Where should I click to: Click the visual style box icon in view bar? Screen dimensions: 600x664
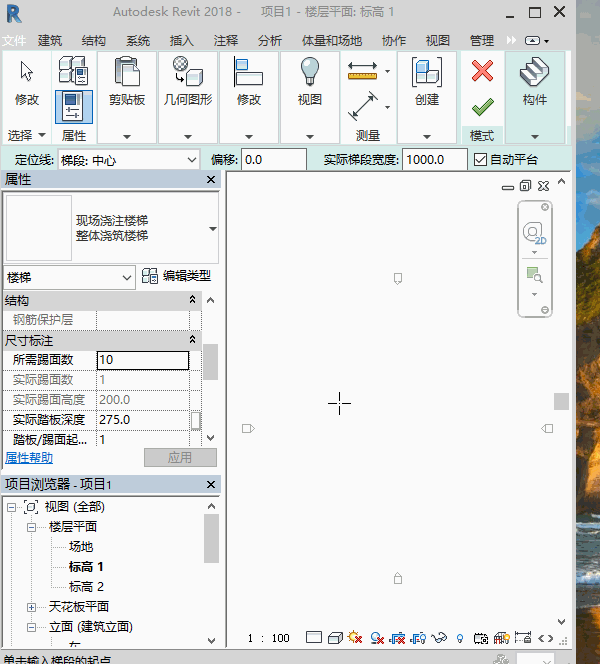pyautogui.click(x=335, y=638)
